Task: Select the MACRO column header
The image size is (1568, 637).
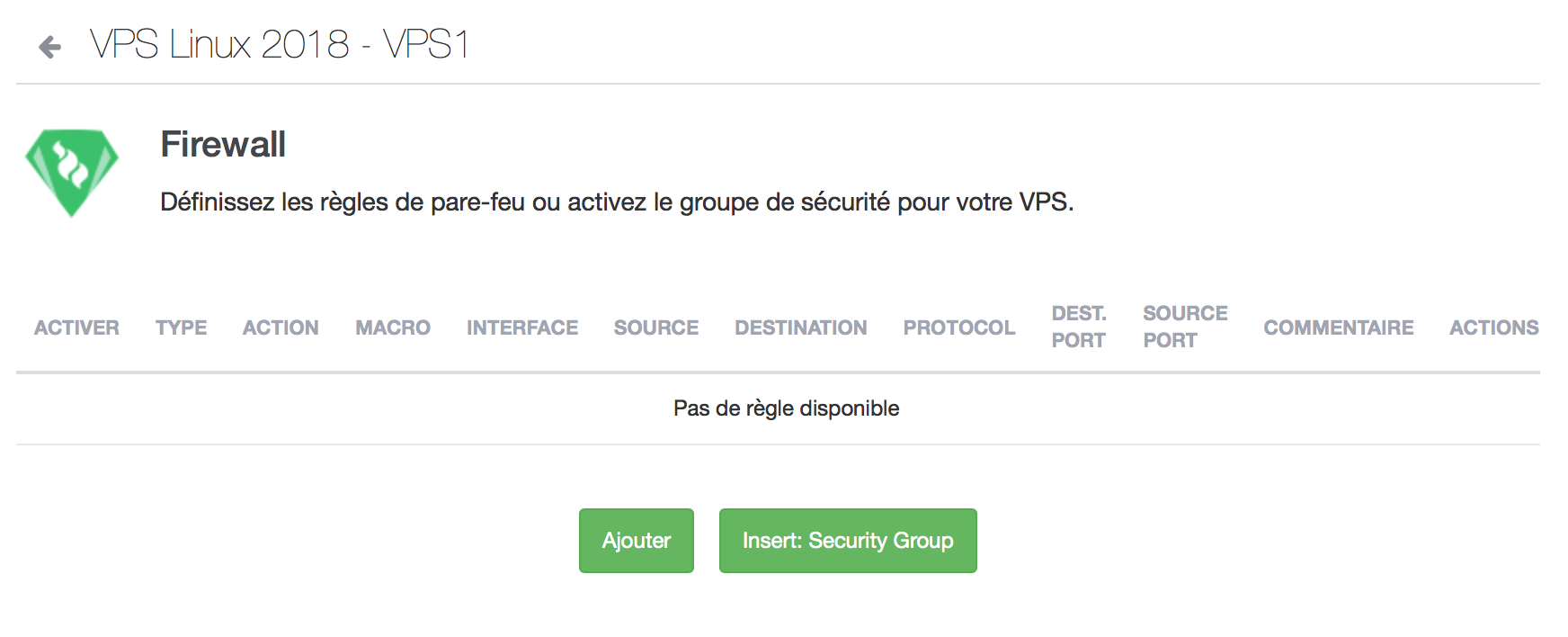Action: point(393,327)
